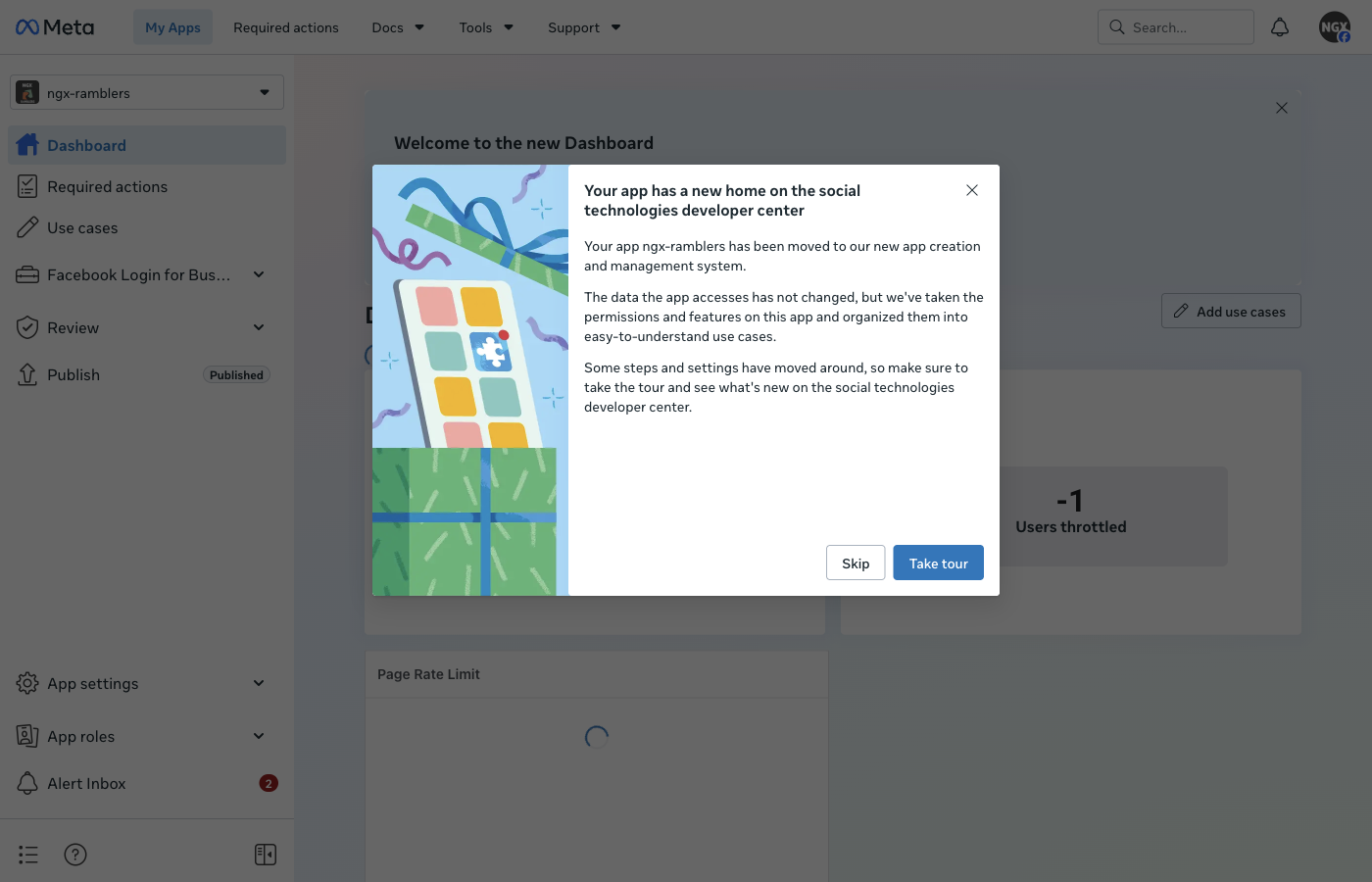Viewport: 1372px width, 882px height.
Task: Open the list icon in sidebar footer
Action: coord(28,855)
